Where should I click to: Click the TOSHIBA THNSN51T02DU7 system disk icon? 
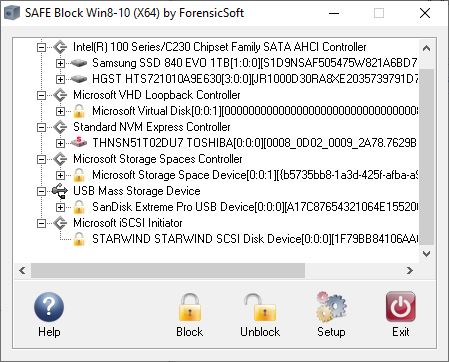point(79,143)
